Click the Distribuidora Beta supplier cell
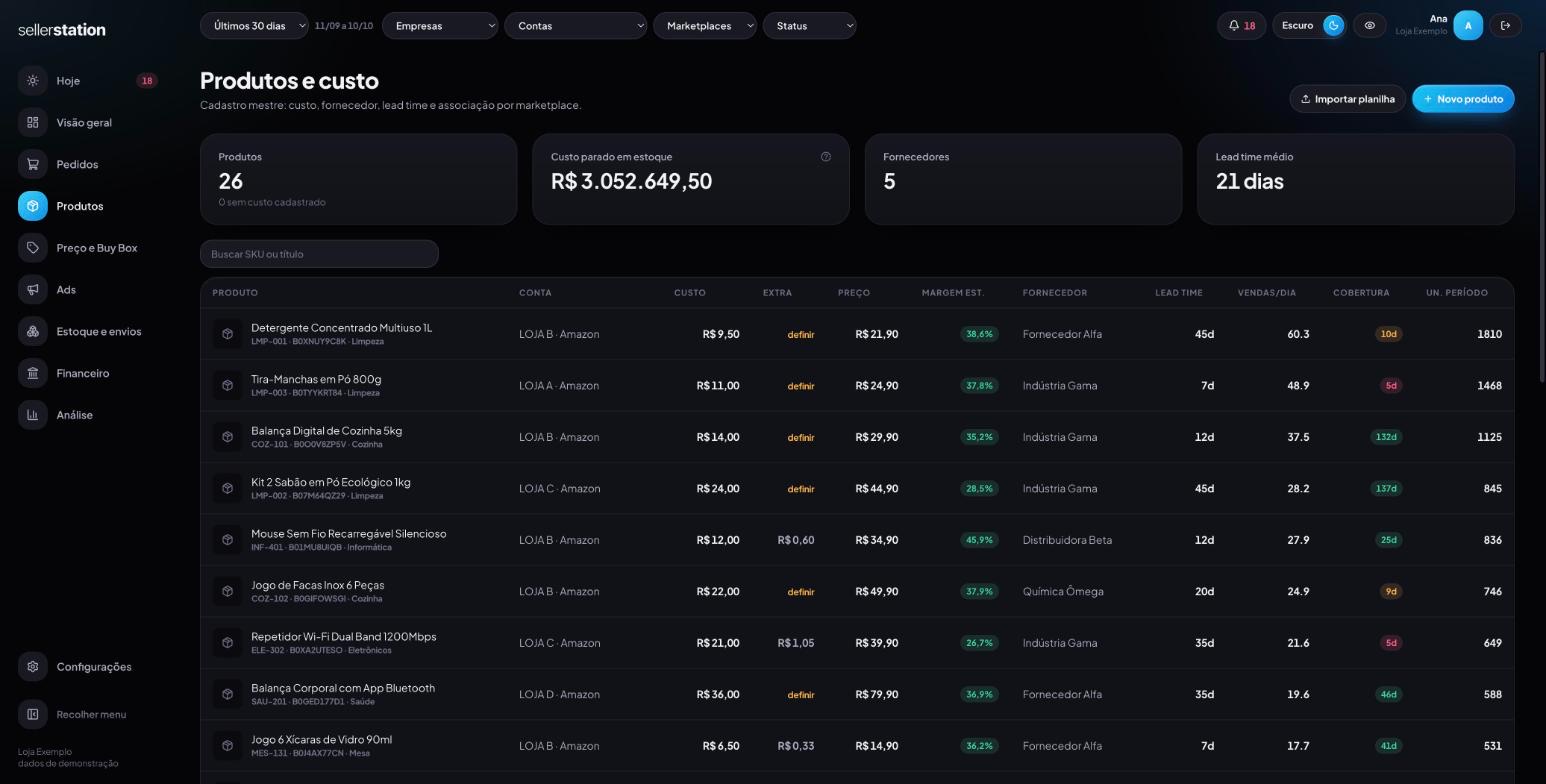The image size is (1546, 784). (1067, 540)
